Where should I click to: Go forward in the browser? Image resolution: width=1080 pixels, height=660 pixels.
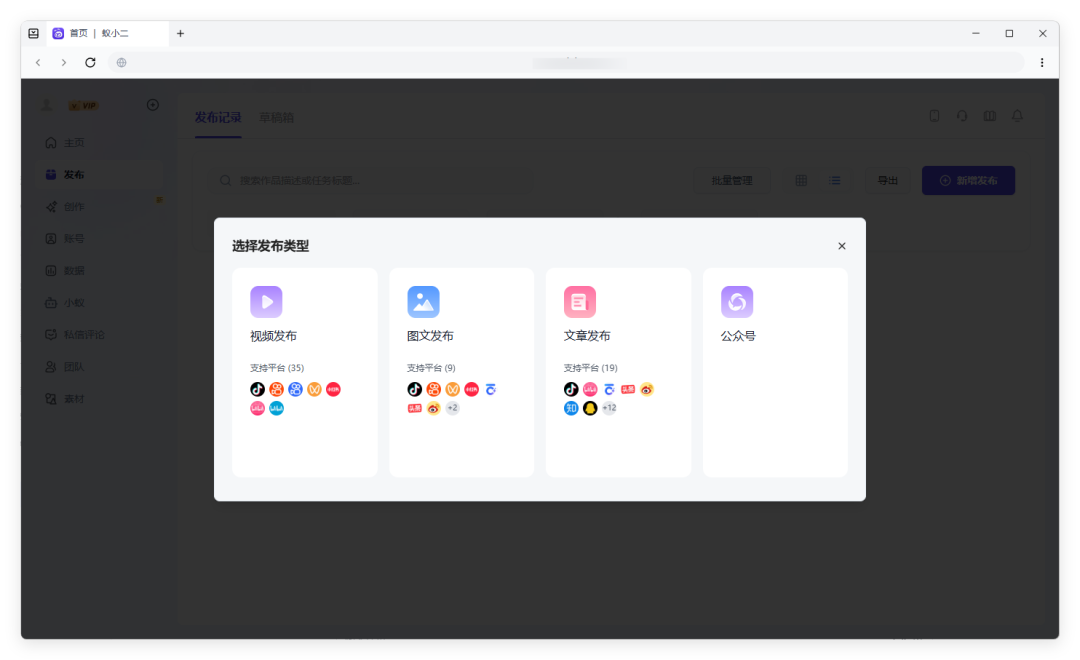tap(64, 63)
